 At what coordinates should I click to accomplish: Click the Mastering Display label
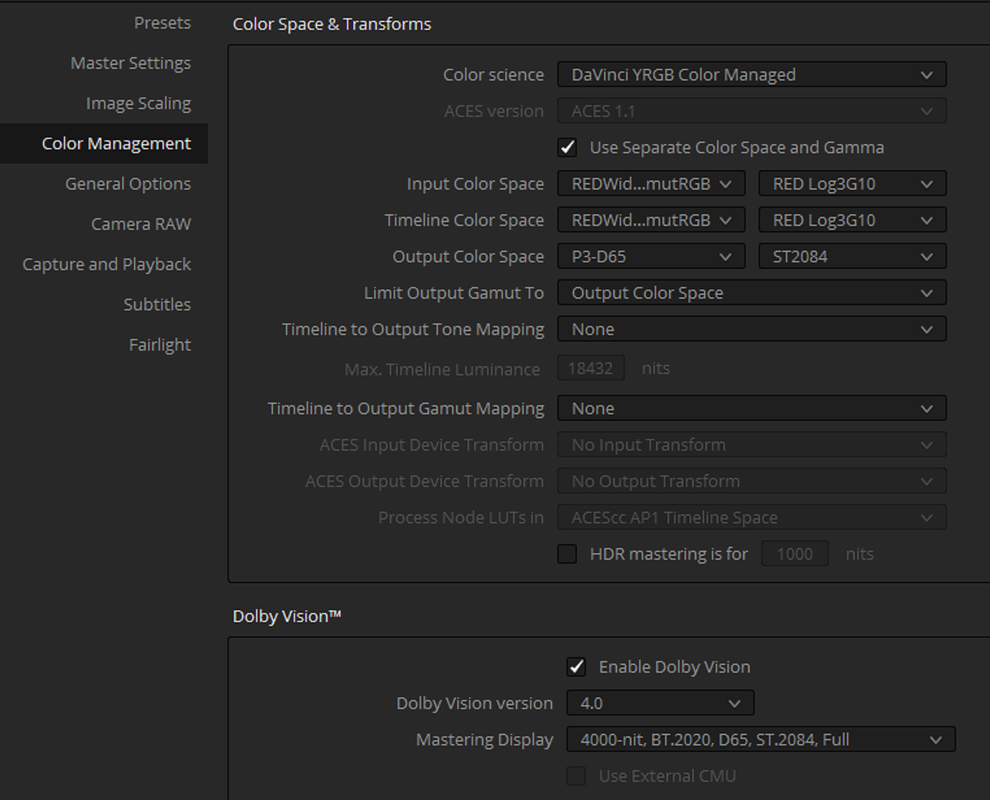point(484,739)
